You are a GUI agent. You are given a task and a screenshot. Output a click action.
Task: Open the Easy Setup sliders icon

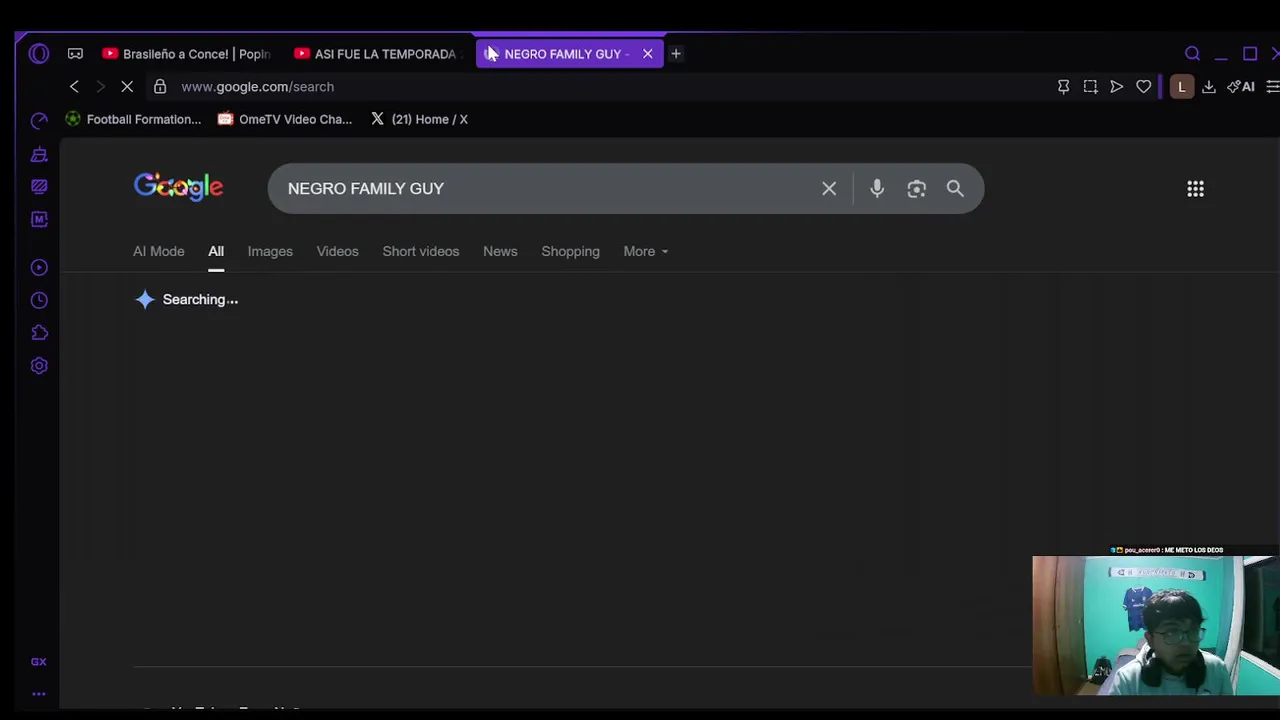click(1272, 87)
